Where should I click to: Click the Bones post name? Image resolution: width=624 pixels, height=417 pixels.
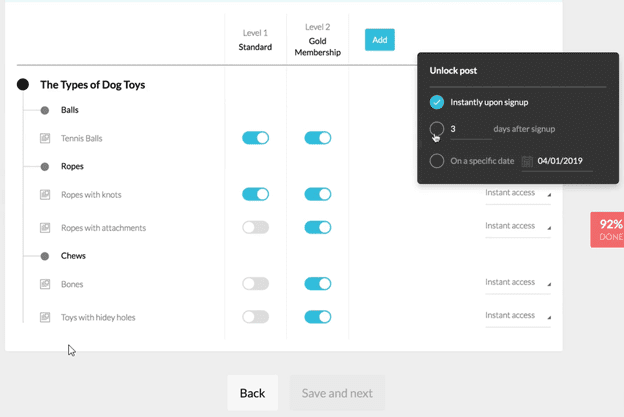point(72,284)
